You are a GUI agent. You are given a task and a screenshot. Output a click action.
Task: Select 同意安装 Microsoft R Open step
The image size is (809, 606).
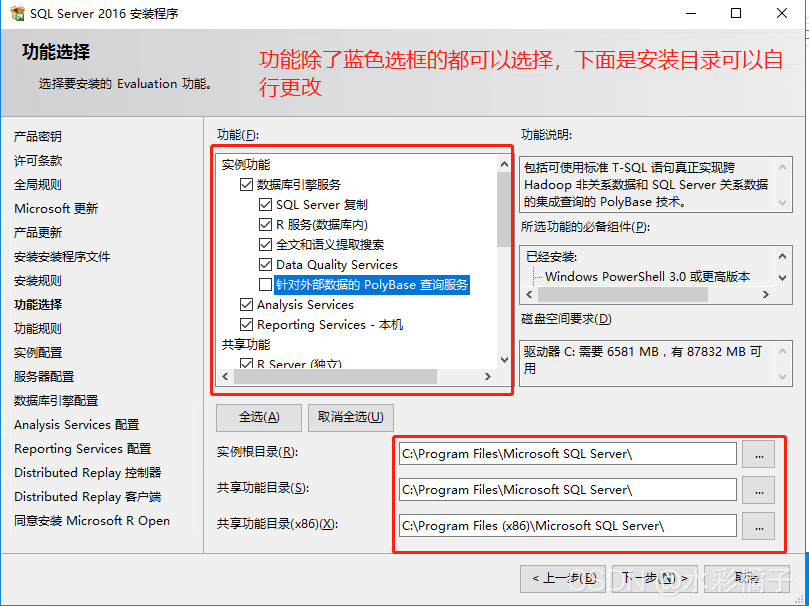[92, 521]
